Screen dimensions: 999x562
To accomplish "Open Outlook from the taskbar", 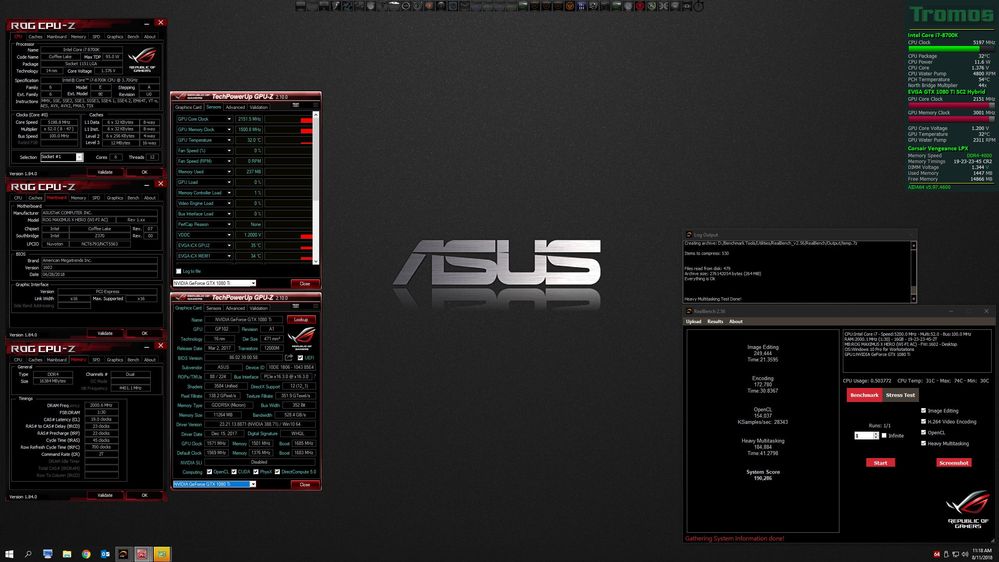I will pyautogui.click(x=105, y=554).
